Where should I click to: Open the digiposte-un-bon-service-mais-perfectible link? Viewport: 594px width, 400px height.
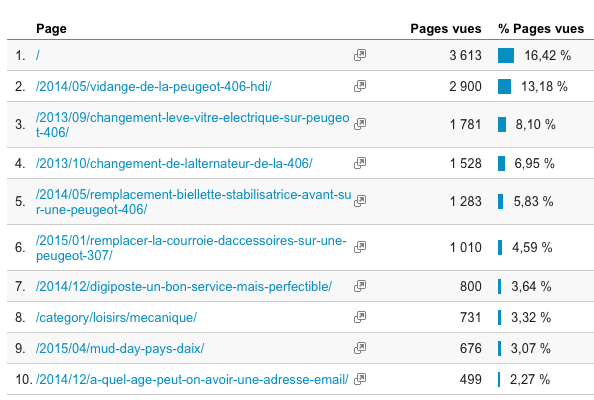184,287
